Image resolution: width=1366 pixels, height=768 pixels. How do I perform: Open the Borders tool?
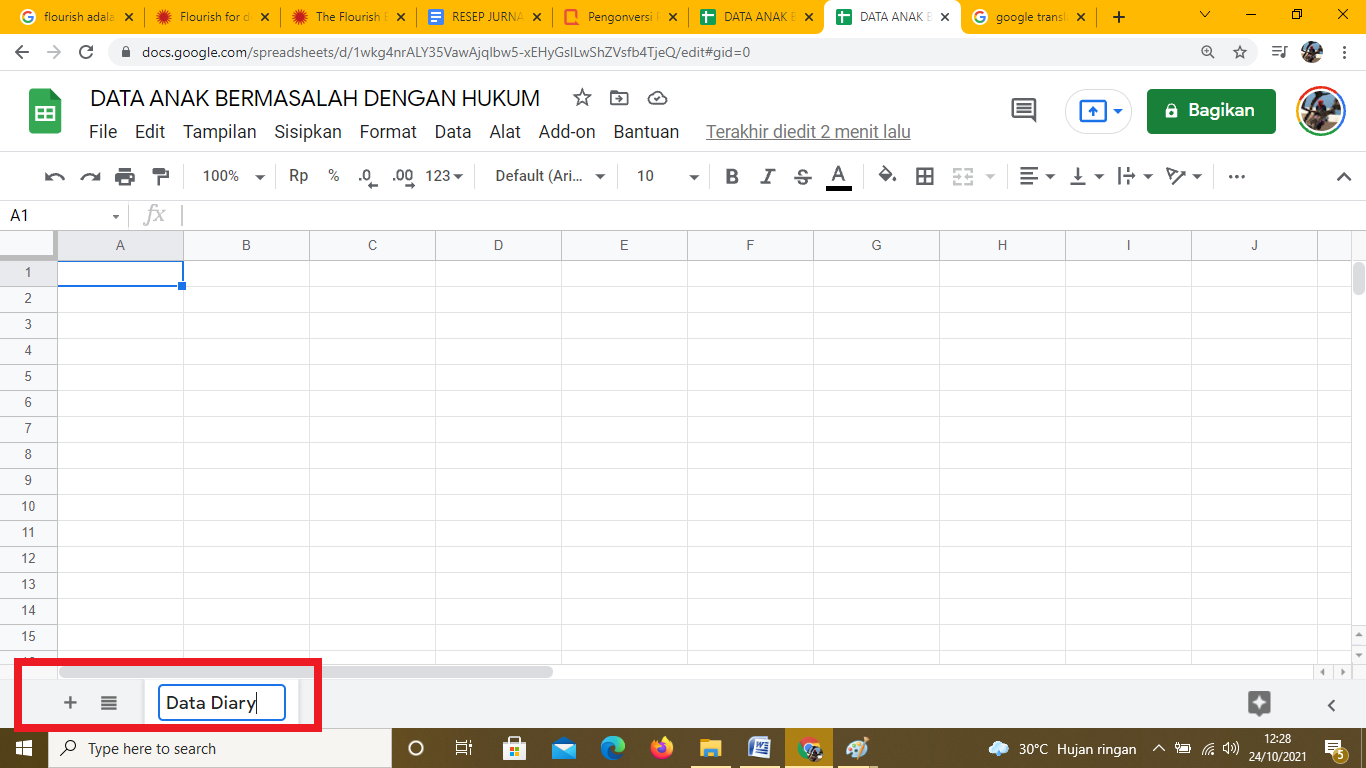click(x=925, y=177)
